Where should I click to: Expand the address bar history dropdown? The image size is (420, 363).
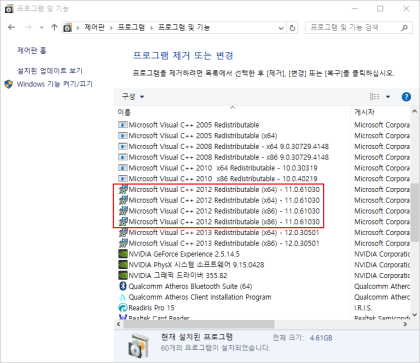[281, 28]
